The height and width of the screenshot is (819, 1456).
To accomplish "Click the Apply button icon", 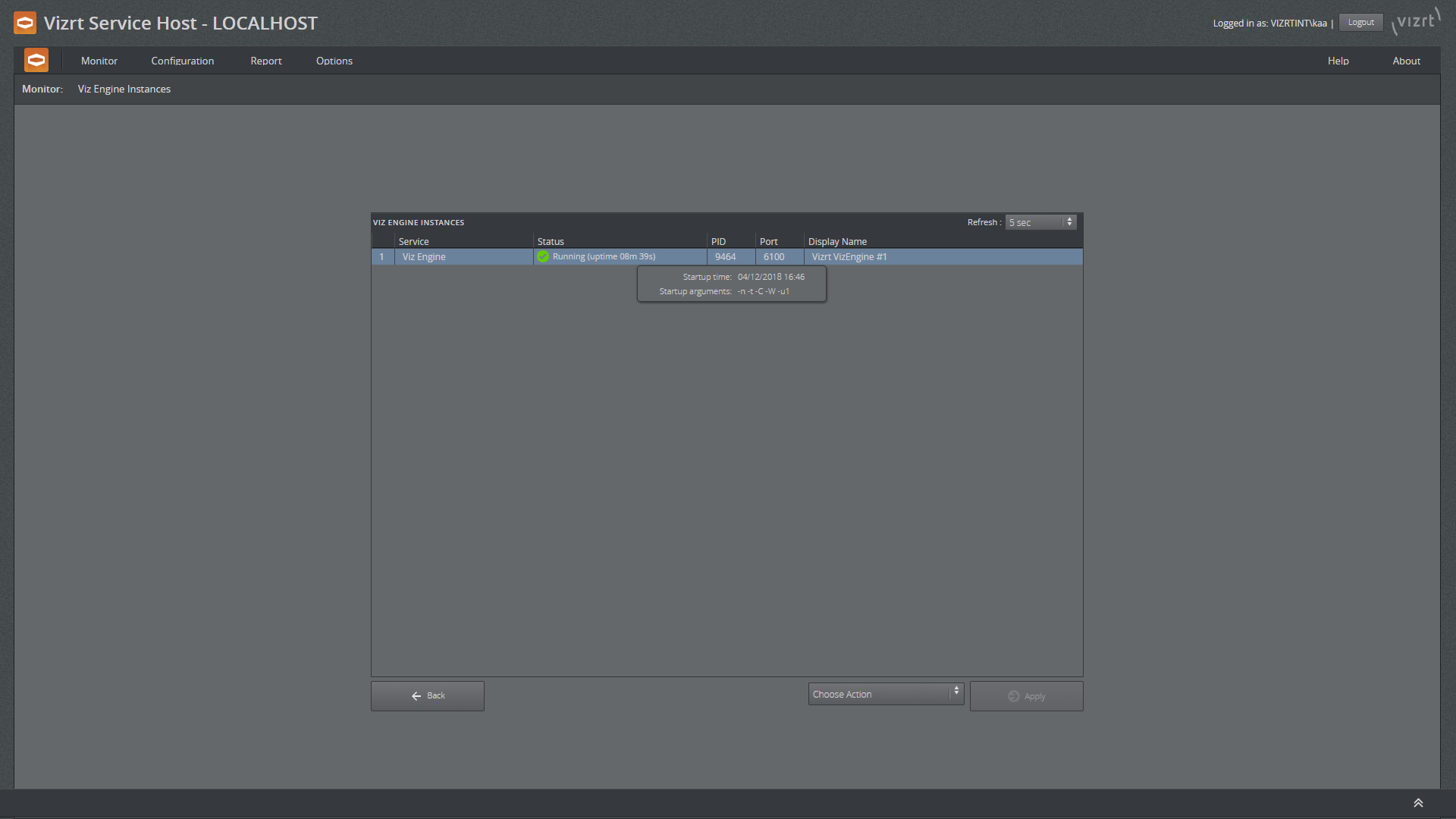I will 1013,696.
